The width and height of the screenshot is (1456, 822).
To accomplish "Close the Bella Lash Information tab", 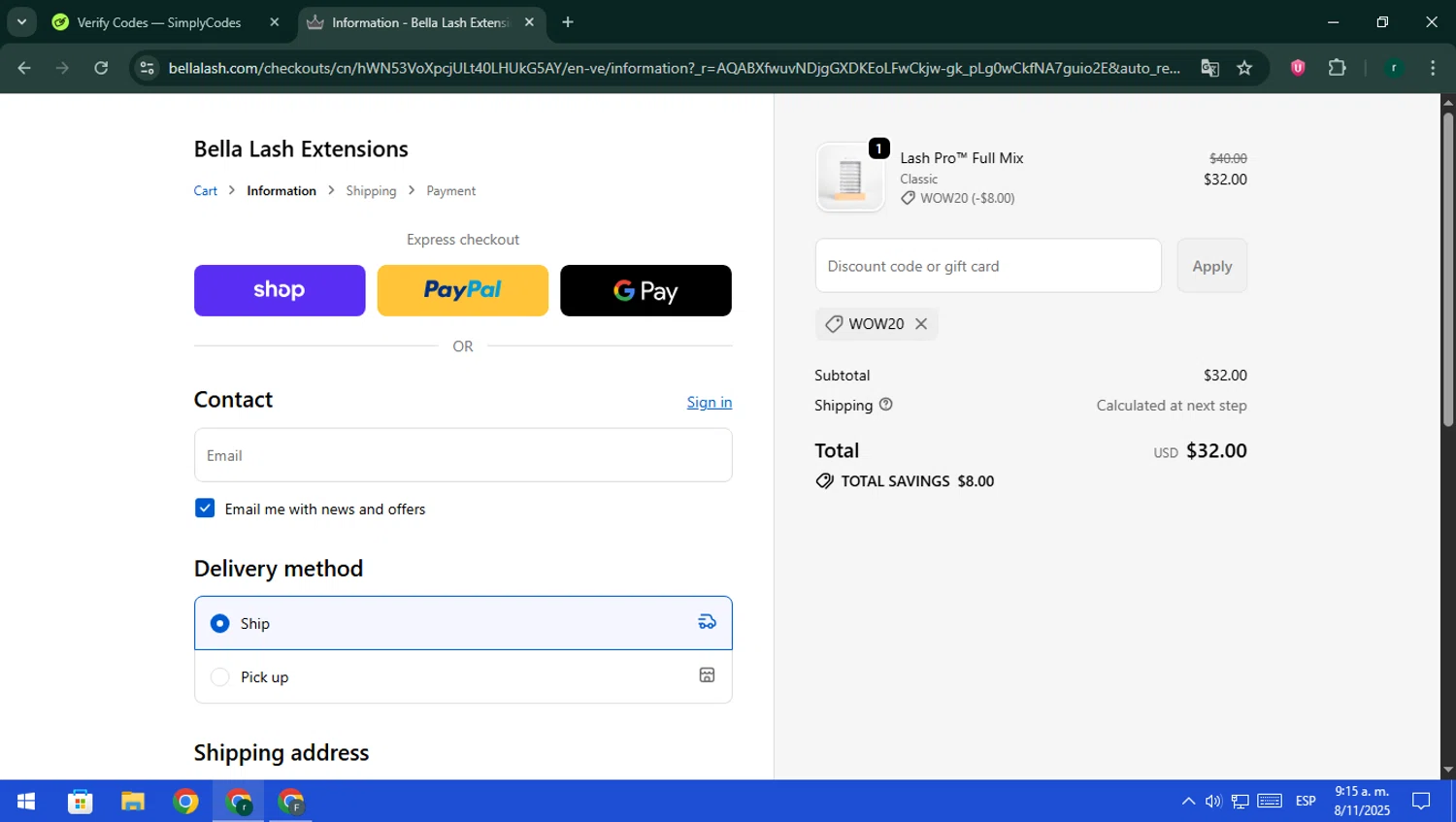I will click(529, 22).
